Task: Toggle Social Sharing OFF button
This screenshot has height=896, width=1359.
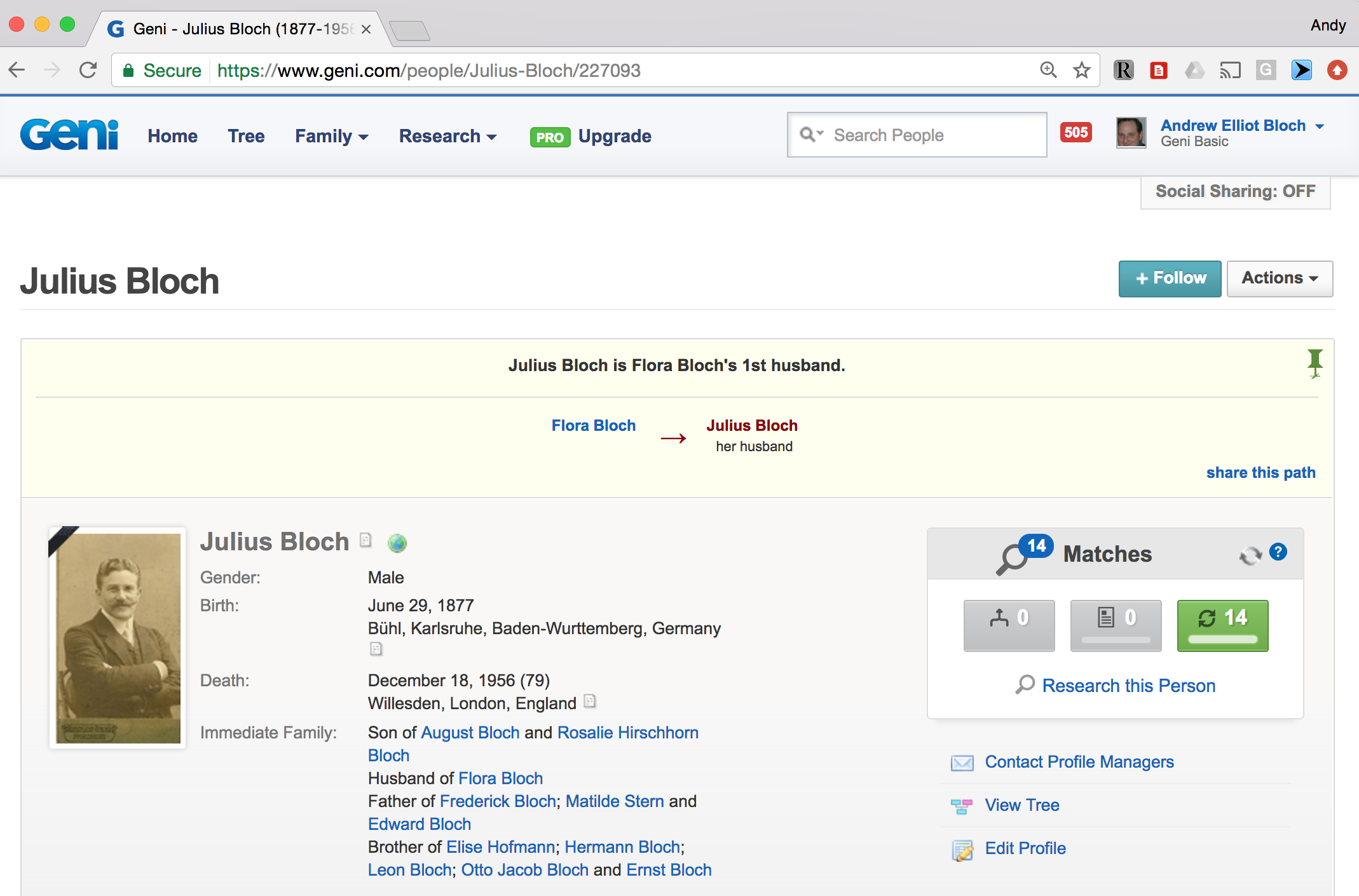Action: (x=1235, y=192)
